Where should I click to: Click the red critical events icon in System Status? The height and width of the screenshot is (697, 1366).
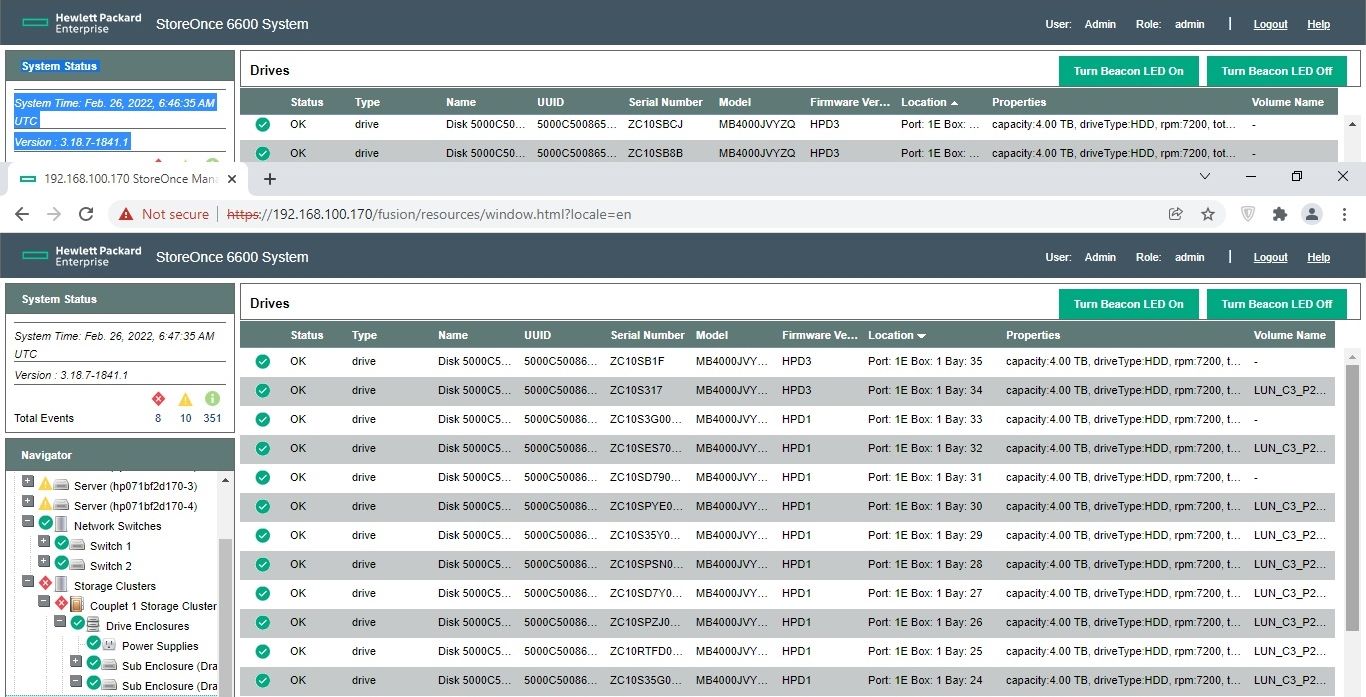point(158,398)
